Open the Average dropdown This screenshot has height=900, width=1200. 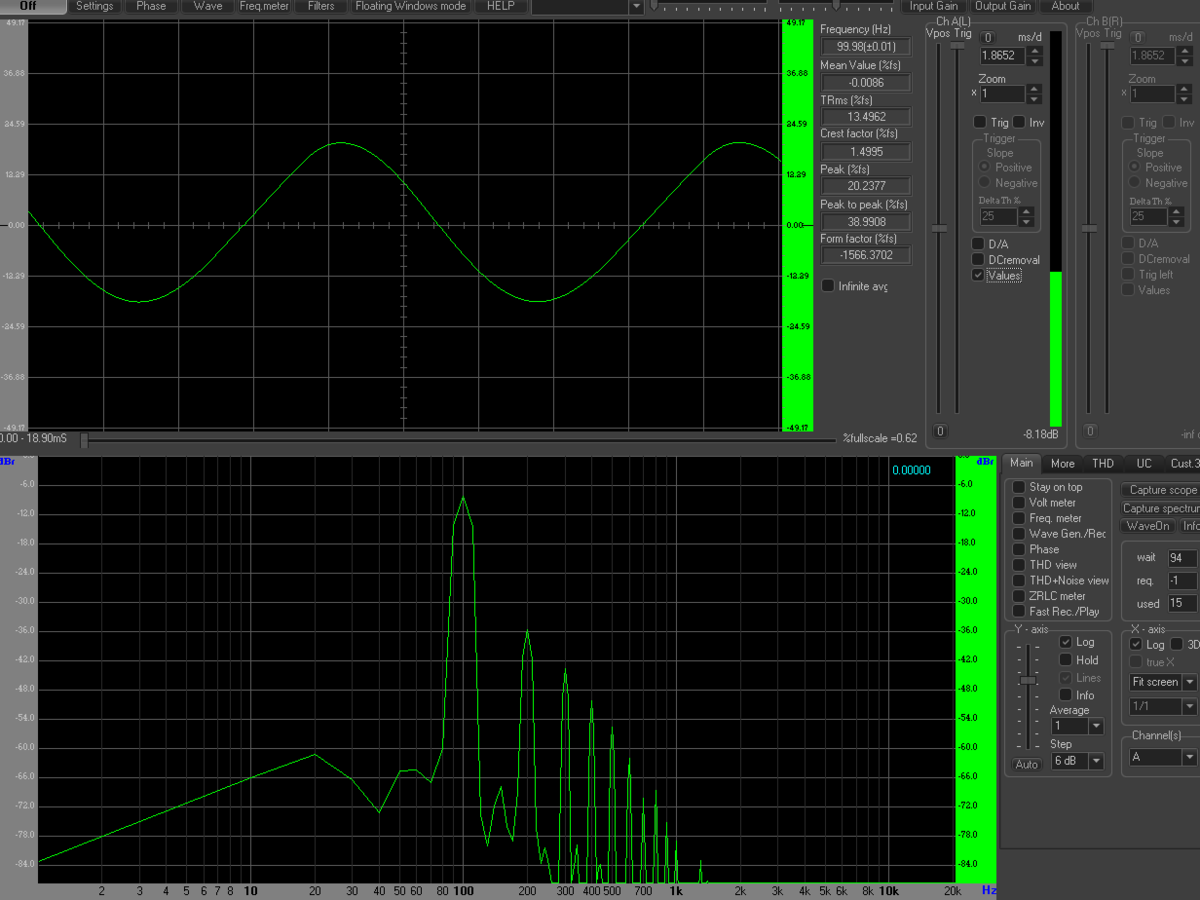pyautogui.click(x=1097, y=726)
